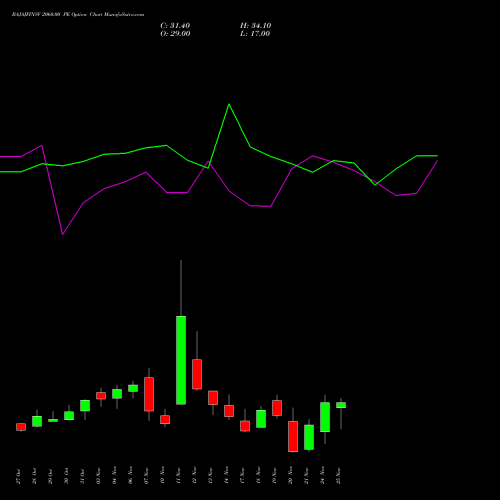Click the close value 'C: 31.40'
This screenshot has height=500, width=500.
tap(175, 26)
